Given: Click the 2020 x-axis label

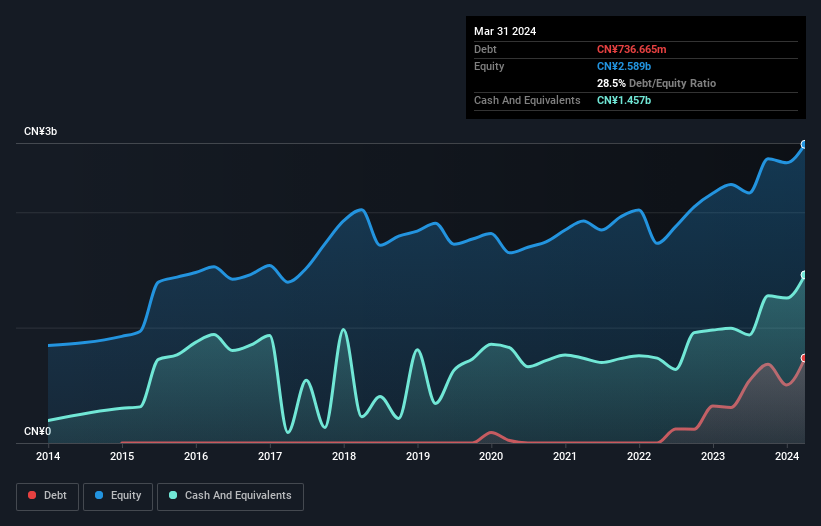Looking at the screenshot, I should (x=491, y=456).
